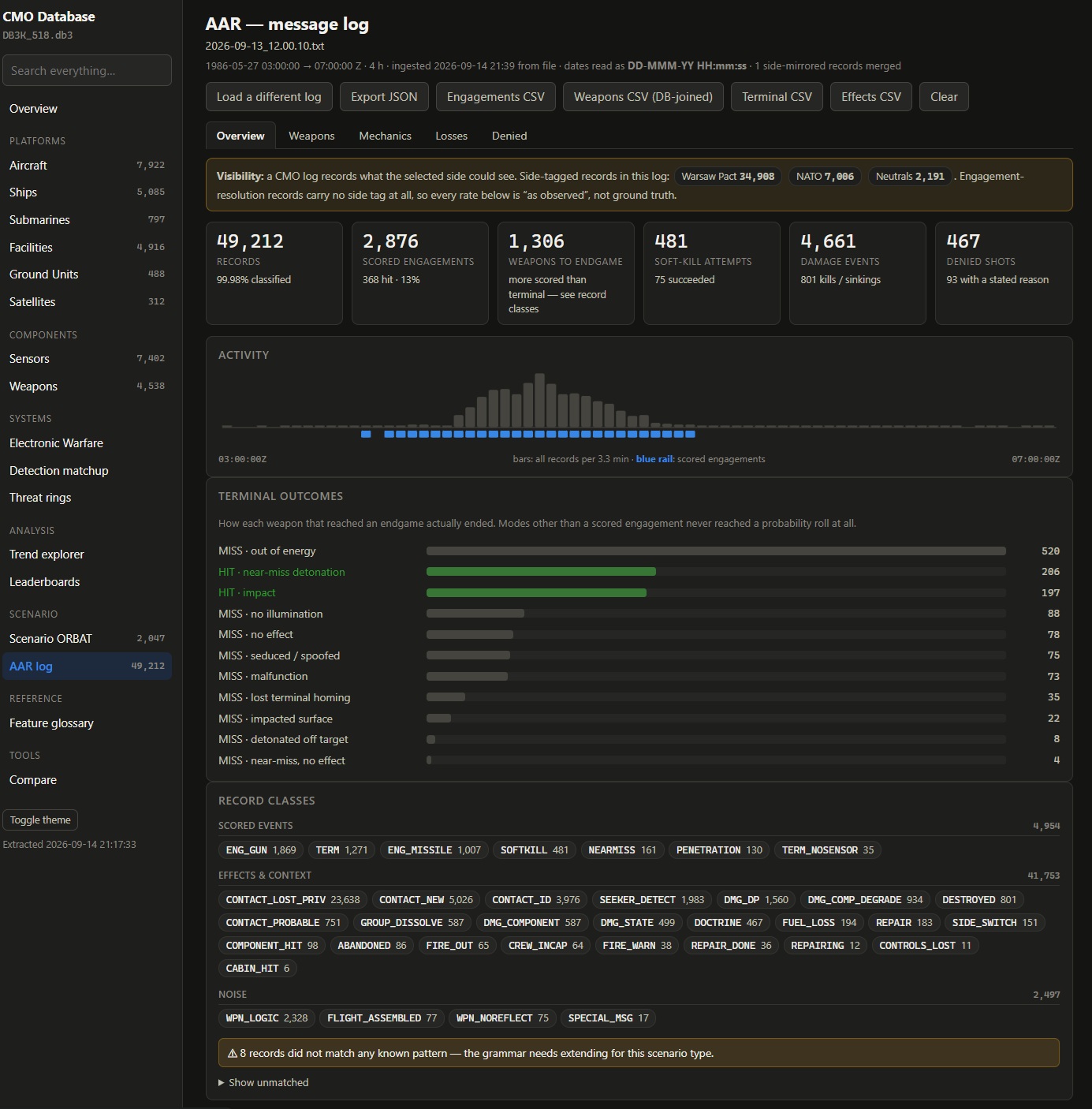
Task: Click the WPN_LOGIC 2,328 noise chip
Action: click(x=266, y=1018)
